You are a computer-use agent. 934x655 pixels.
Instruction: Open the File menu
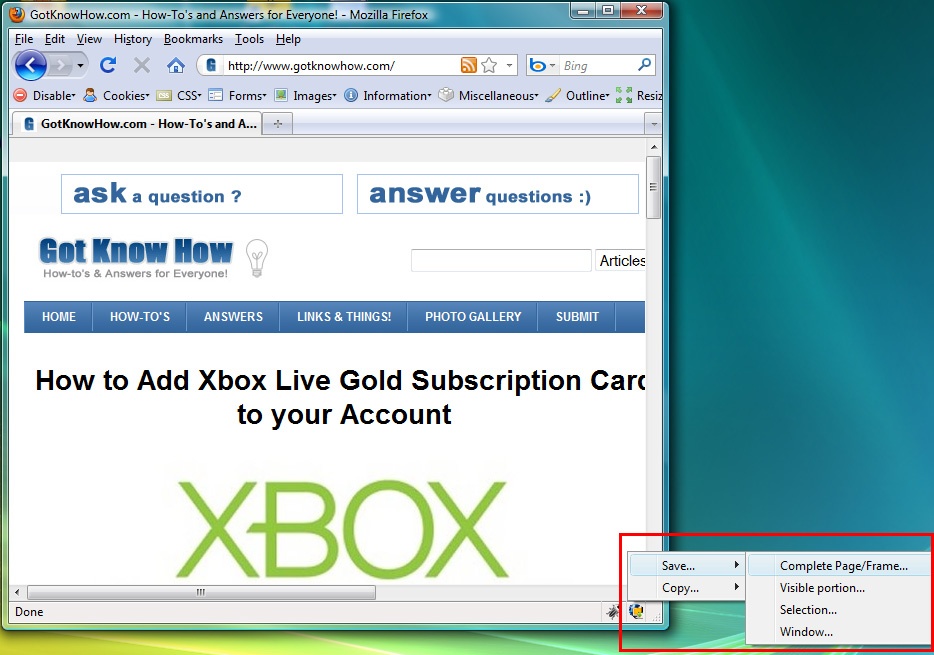[24, 39]
